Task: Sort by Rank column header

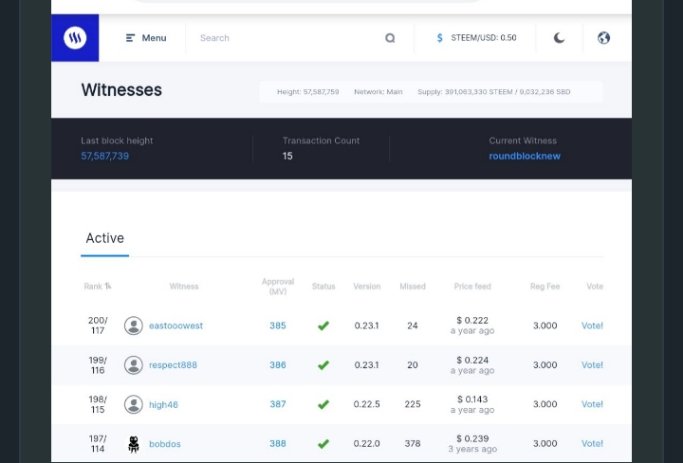Action: [98, 286]
